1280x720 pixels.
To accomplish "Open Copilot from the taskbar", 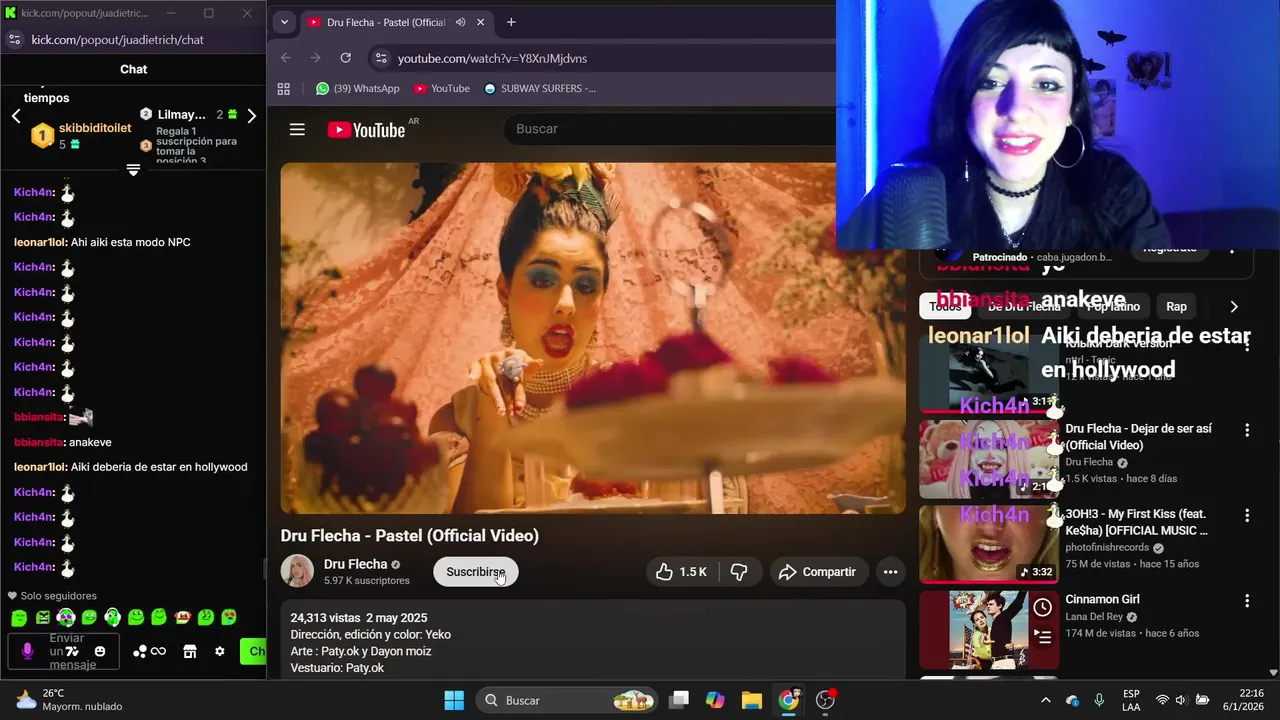I will click(x=715, y=700).
